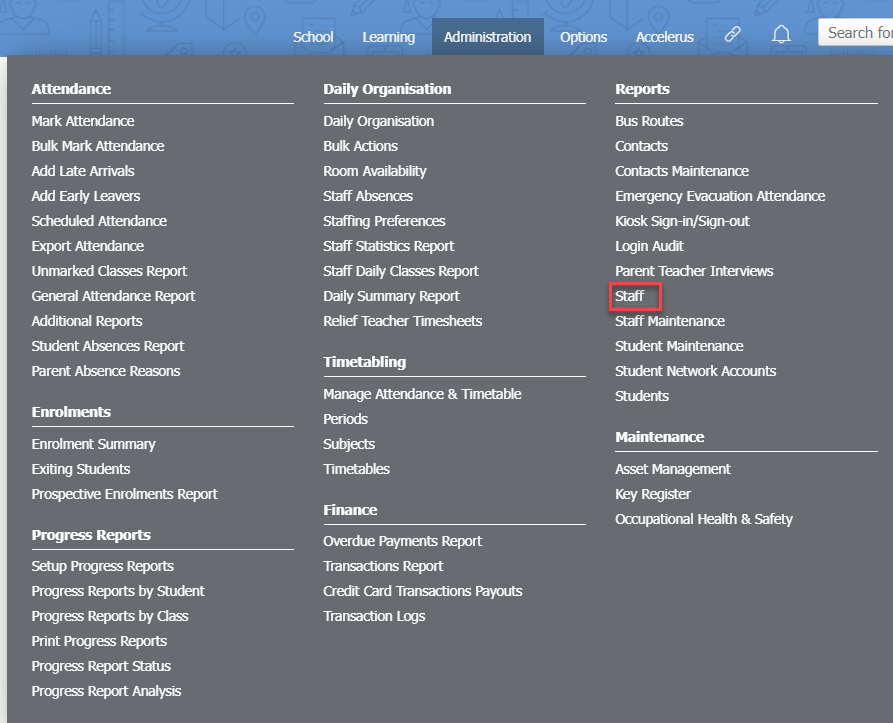Select Print Progress Reports
Image resolution: width=893 pixels, height=723 pixels.
click(98, 640)
